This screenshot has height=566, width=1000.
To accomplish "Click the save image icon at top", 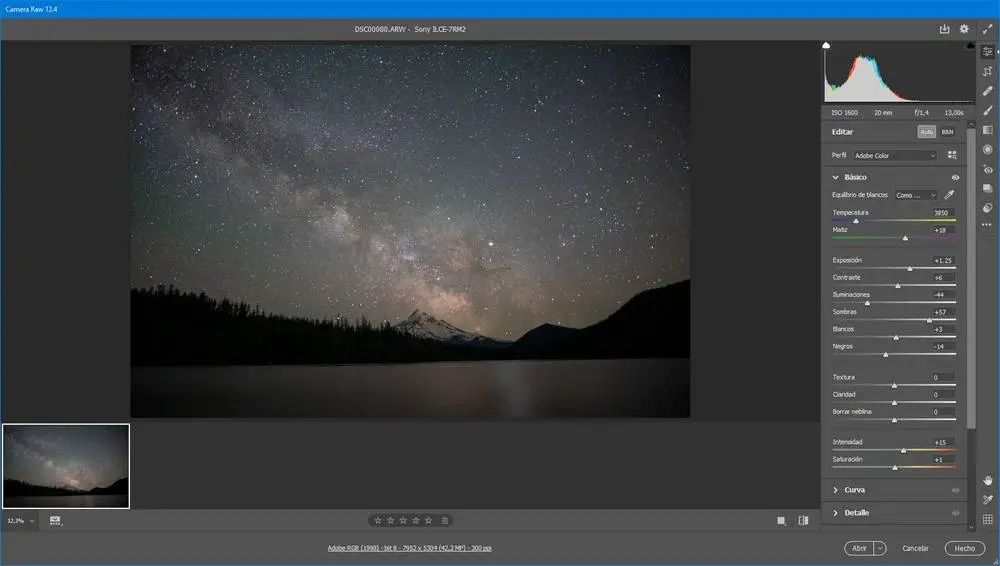I will tap(944, 29).
